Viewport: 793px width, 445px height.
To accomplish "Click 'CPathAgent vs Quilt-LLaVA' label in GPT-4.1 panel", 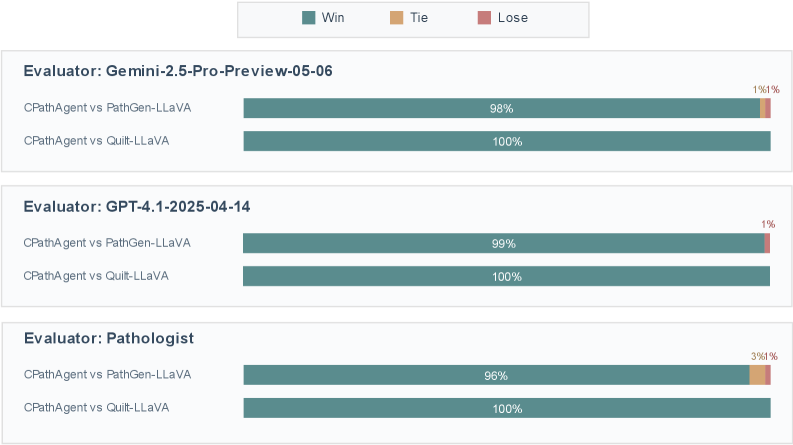I will (x=97, y=276).
